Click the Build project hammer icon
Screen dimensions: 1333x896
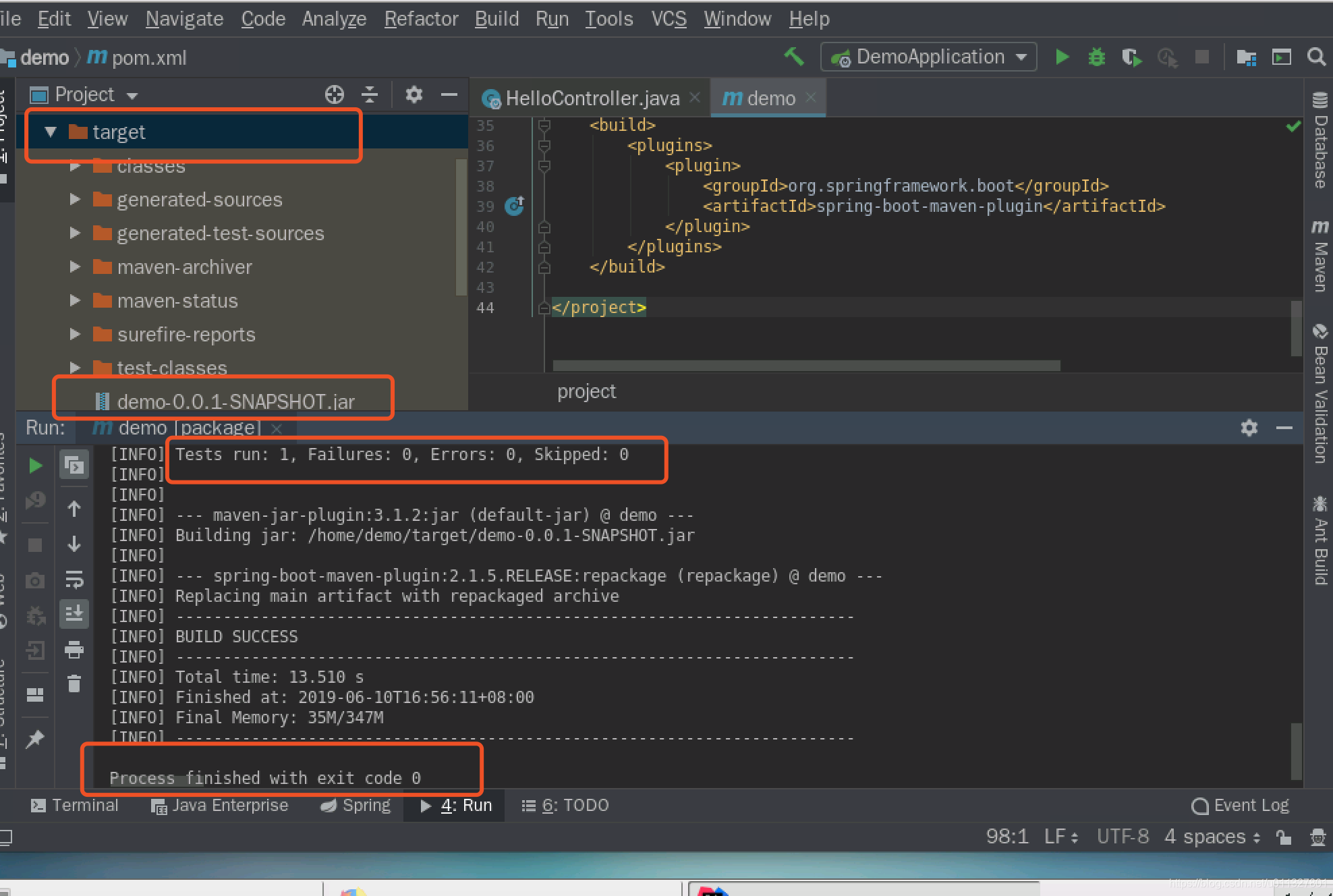pos(794,57)
